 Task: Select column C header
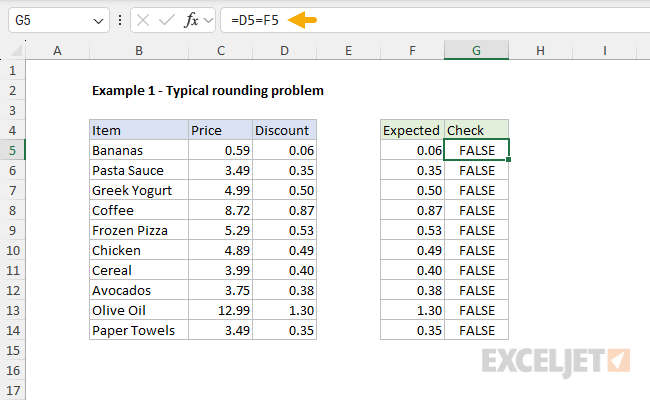point(221,51)
